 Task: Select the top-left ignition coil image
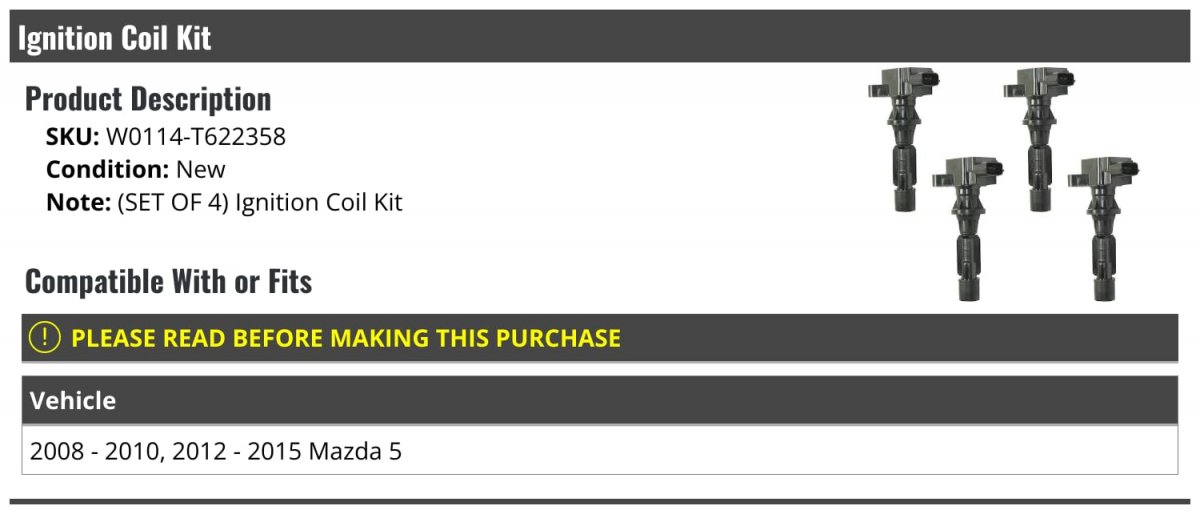(904, 139)
